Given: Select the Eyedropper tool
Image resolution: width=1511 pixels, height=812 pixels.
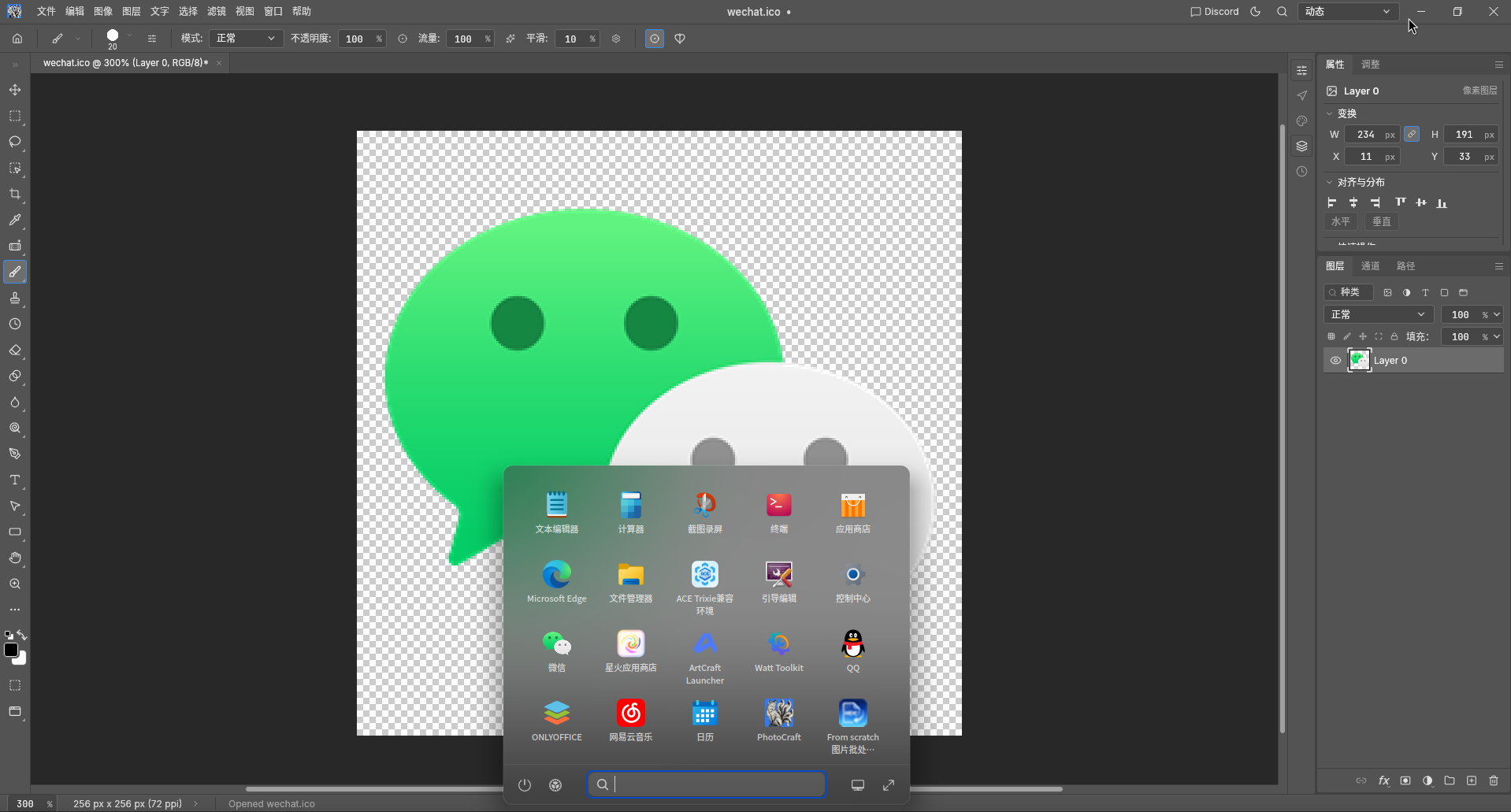Looking at the screenshot, I should 15,220.
